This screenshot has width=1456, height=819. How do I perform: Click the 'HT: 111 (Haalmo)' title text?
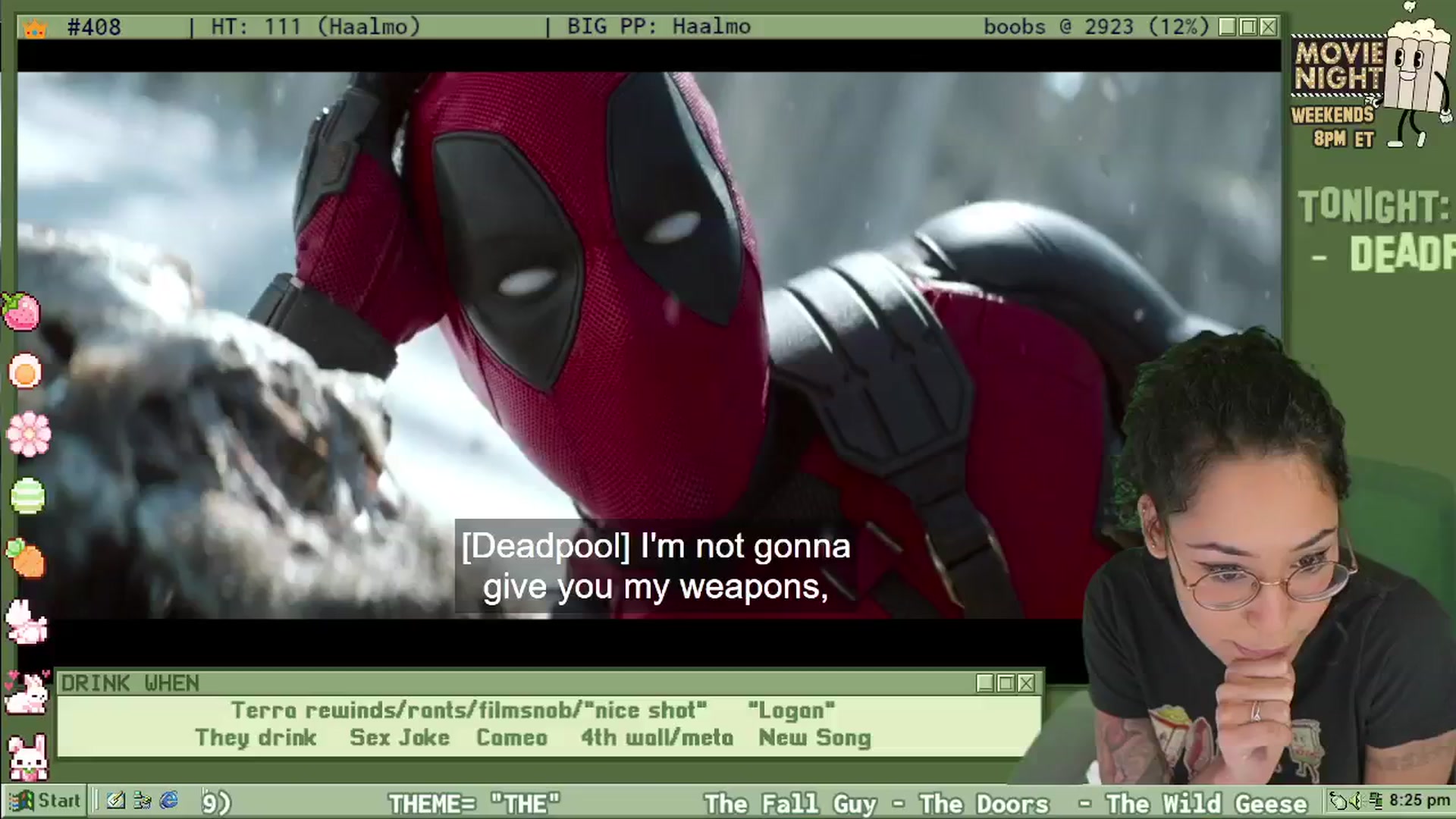tap(315, 27)
